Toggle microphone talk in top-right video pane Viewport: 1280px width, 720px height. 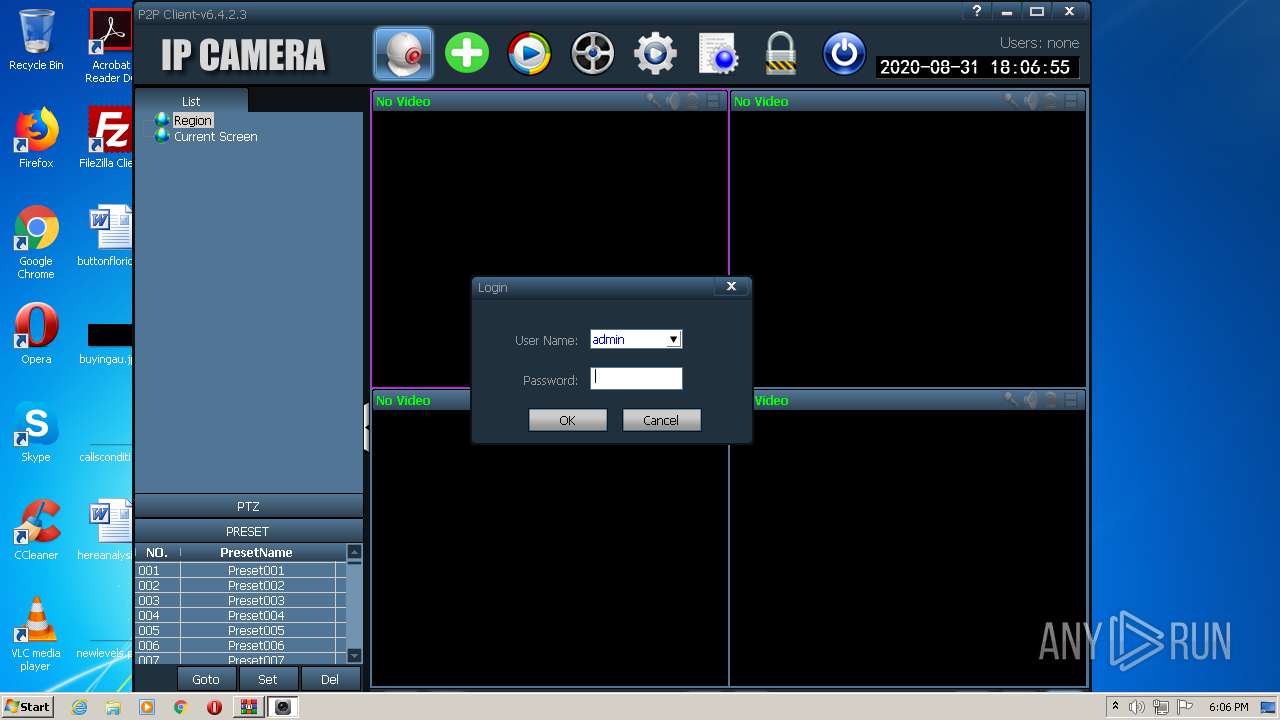coord(1011,100)
